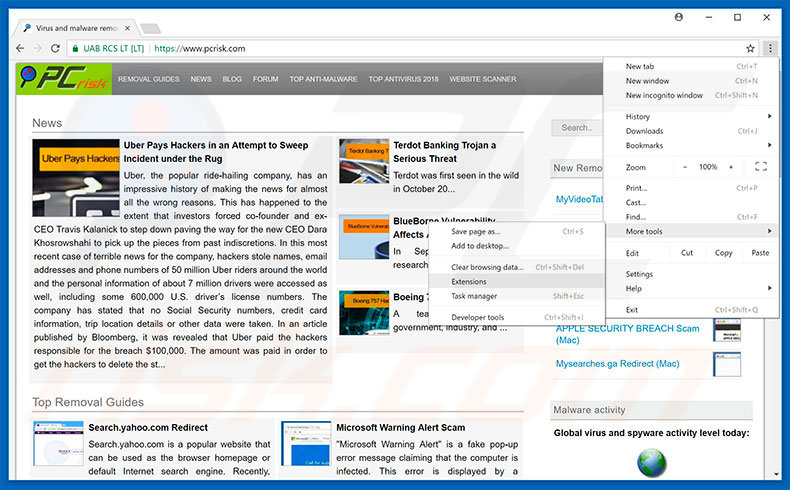This screenshot has width=790, height=490.
Task: Open Microsoft Warning Alert Scam thumbnail
Action: pyautogui.click(x=306, y=444)
